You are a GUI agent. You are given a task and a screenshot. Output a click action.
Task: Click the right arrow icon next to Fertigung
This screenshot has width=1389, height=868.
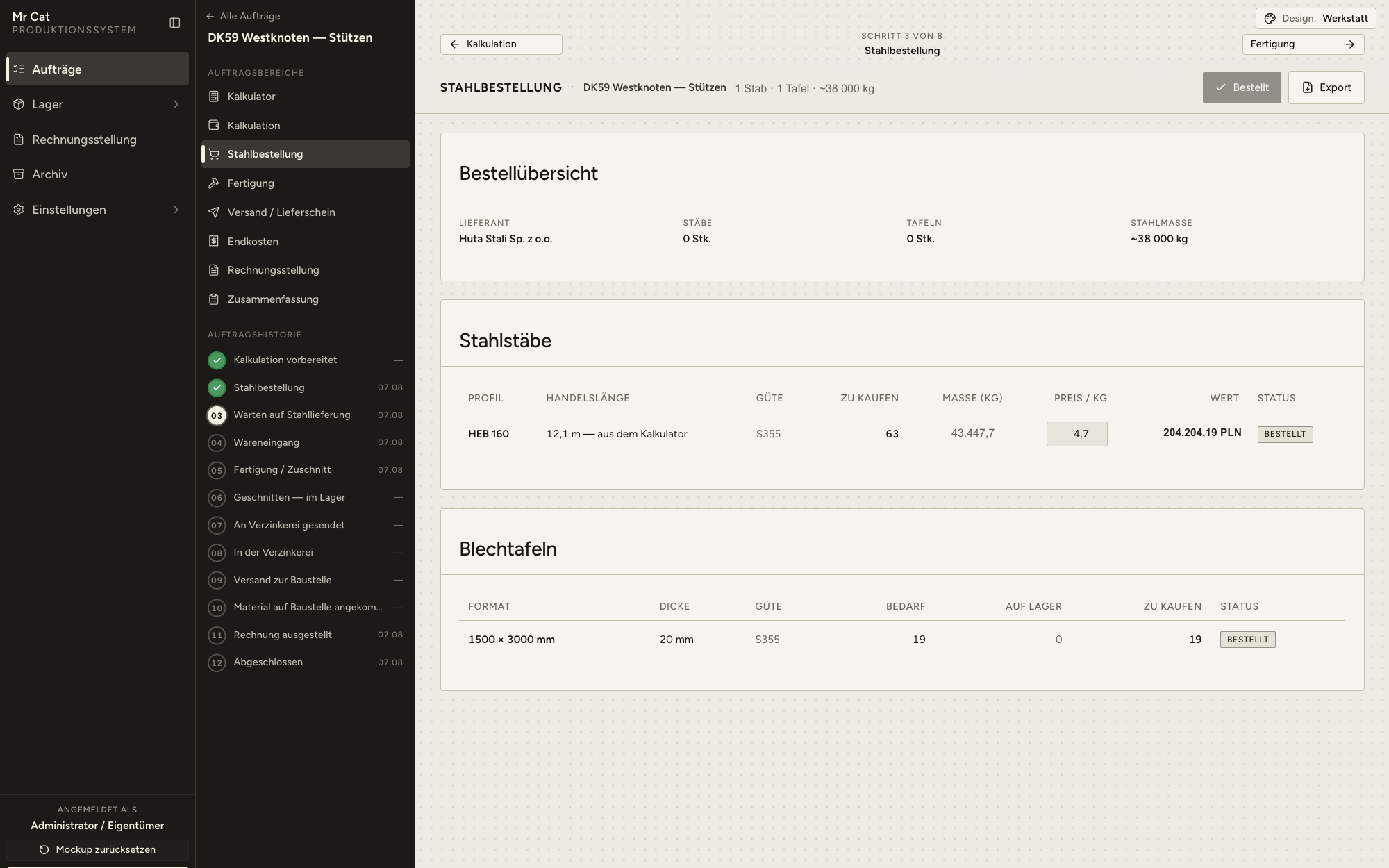coord(1349,44)
